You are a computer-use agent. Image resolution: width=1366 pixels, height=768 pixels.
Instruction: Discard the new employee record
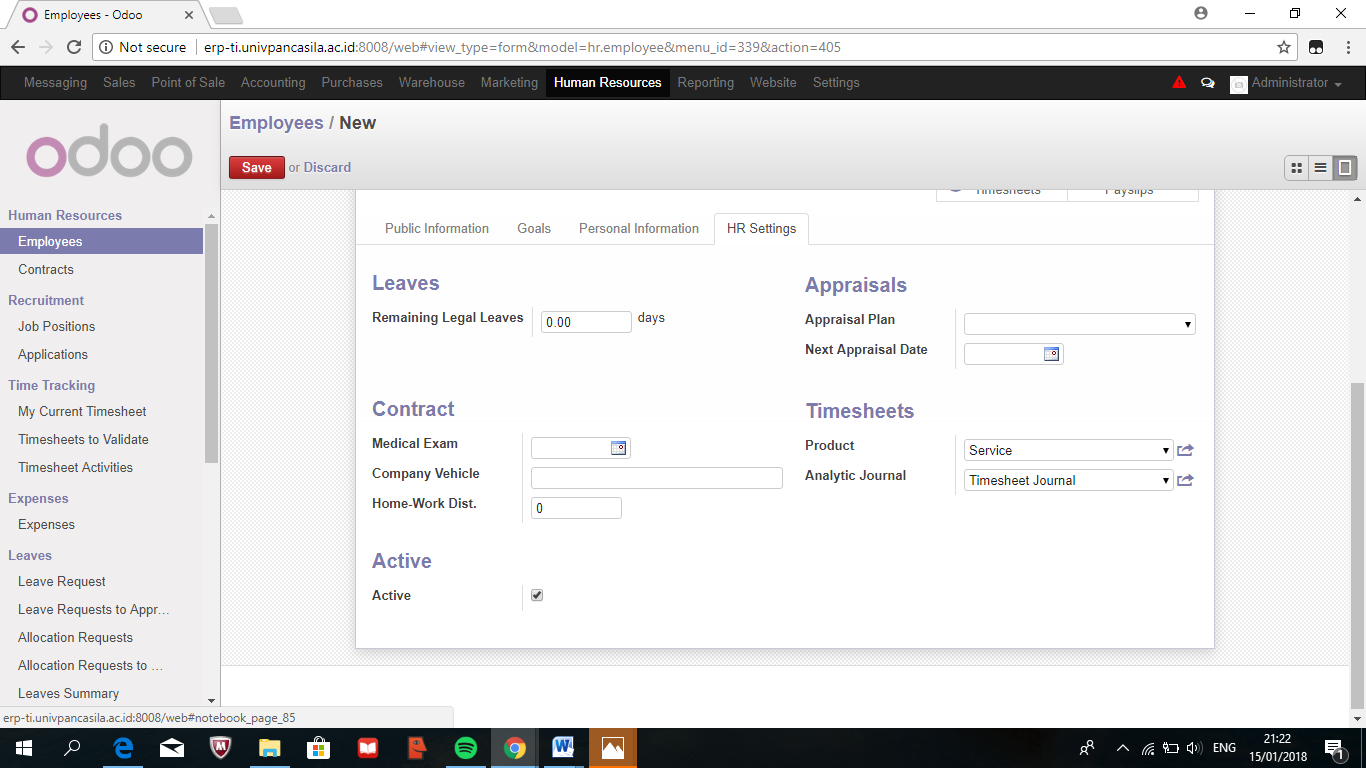click(x=327, y=167)
